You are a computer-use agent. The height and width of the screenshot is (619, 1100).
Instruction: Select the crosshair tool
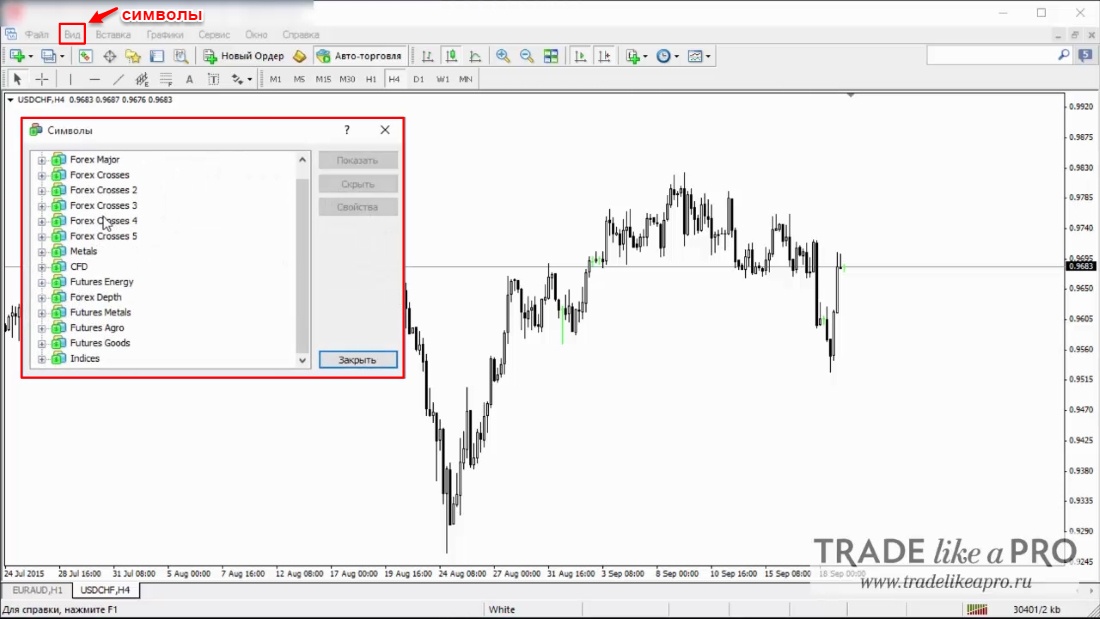click(41, 79)
